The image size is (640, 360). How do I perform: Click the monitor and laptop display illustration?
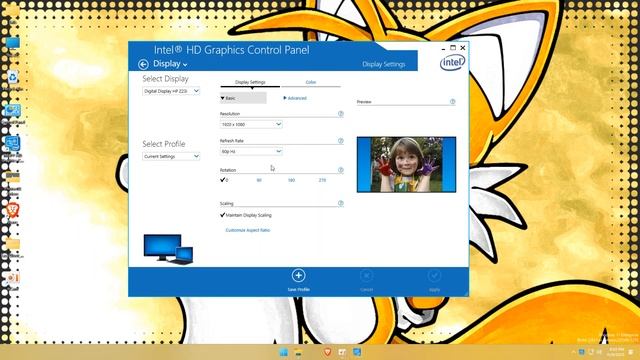point(168,249)
